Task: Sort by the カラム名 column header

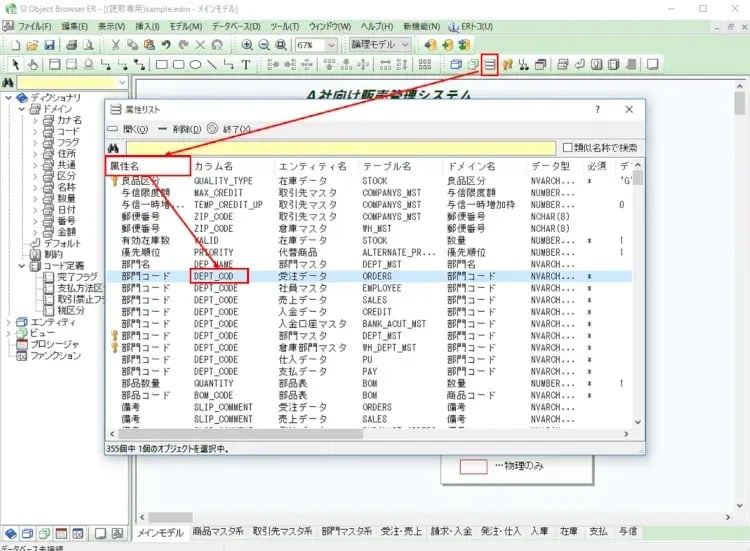Action: 214,166
